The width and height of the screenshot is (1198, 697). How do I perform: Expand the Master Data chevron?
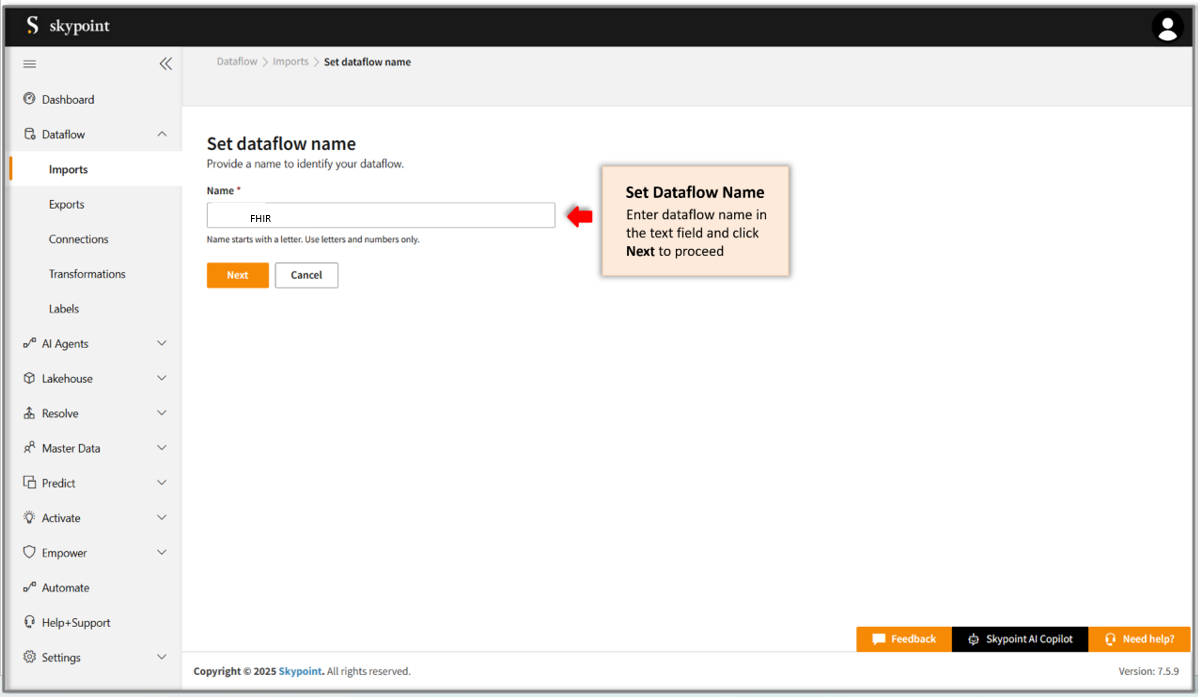(x=162, y=448)
